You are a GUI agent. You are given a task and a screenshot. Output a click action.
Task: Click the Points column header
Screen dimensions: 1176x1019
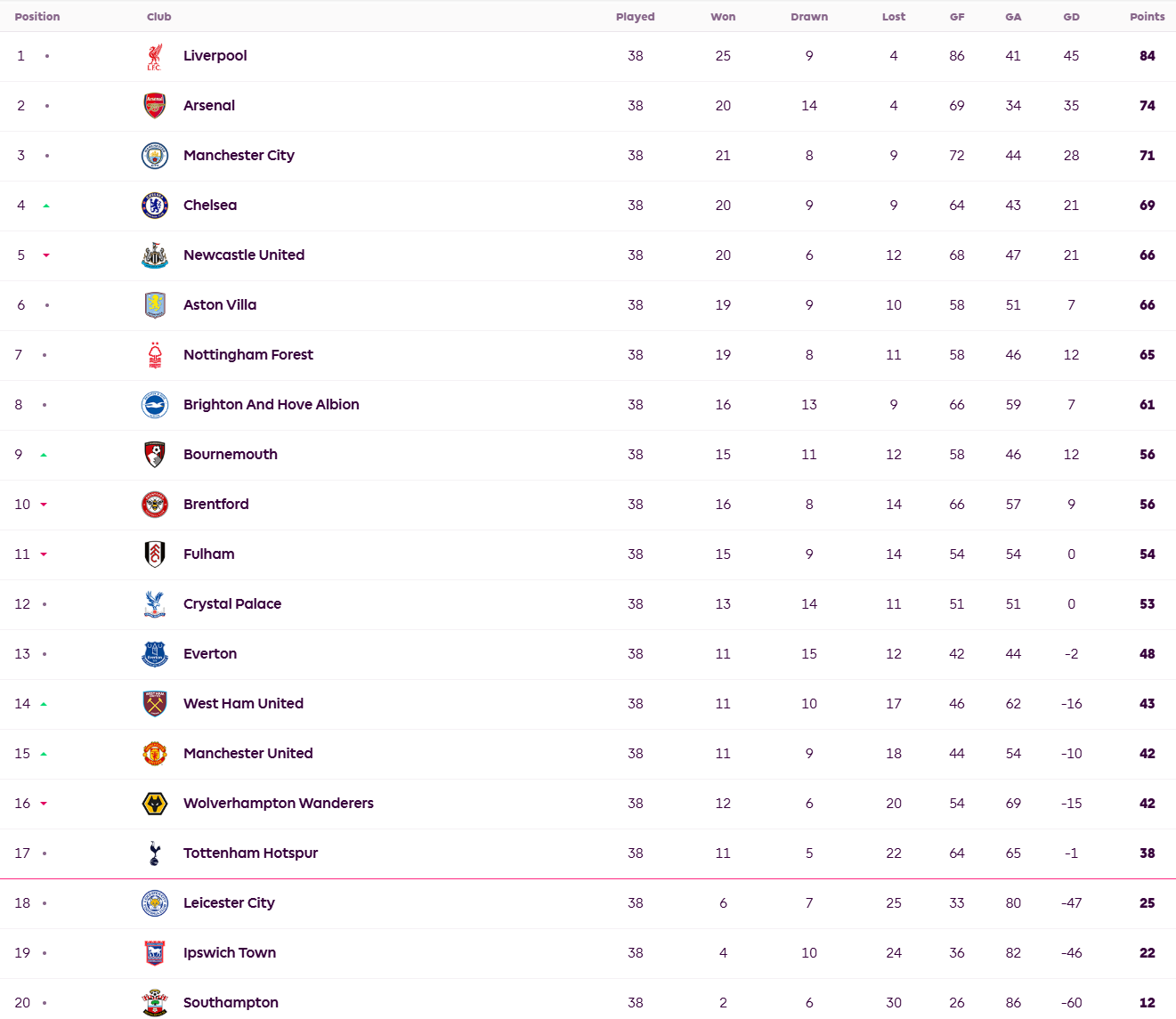point(1147,17)
